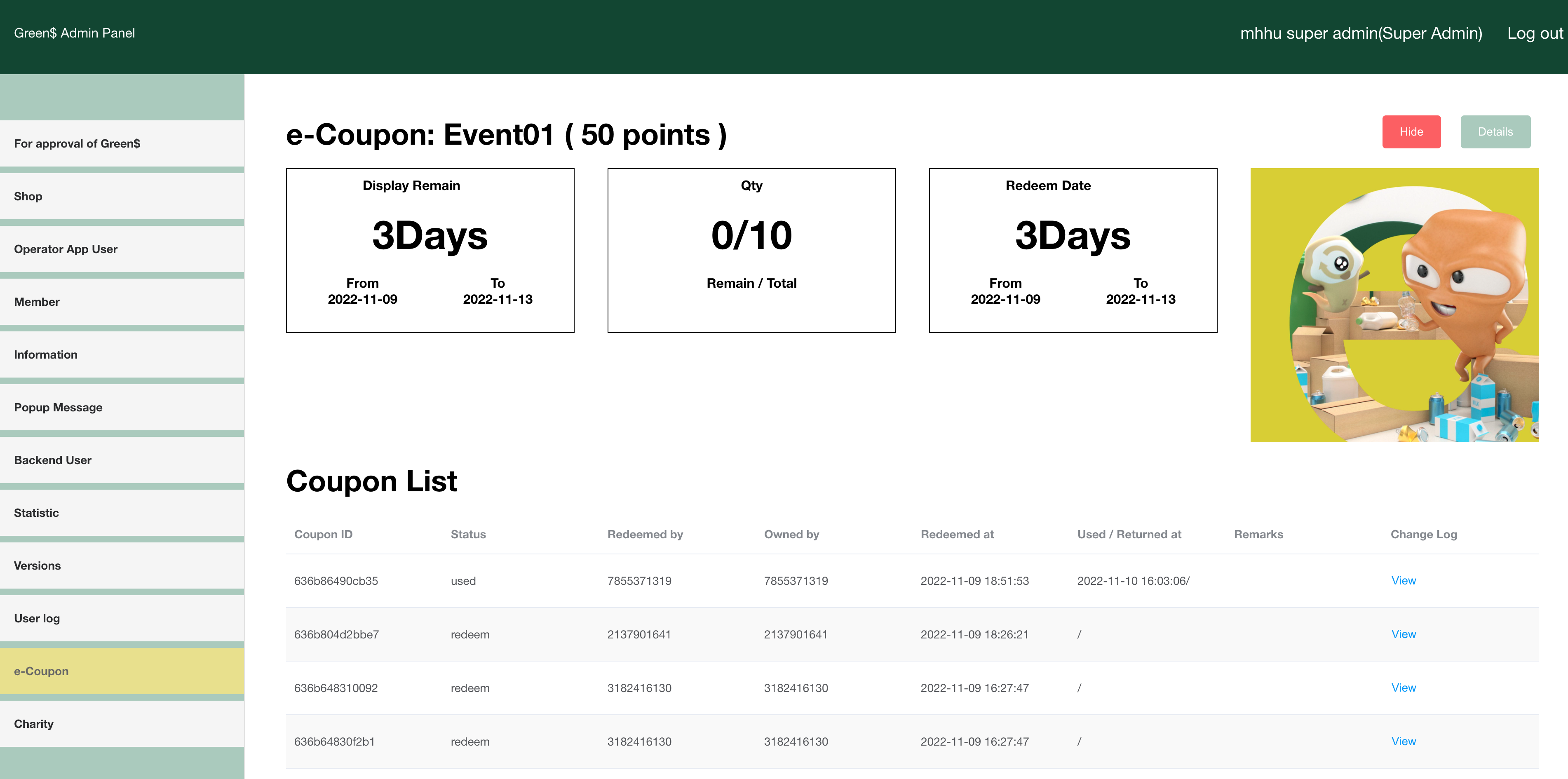View change log for coupon 636b648310092
The width and height of the screenshot is (1568, 779).
tap(1403, 688)
